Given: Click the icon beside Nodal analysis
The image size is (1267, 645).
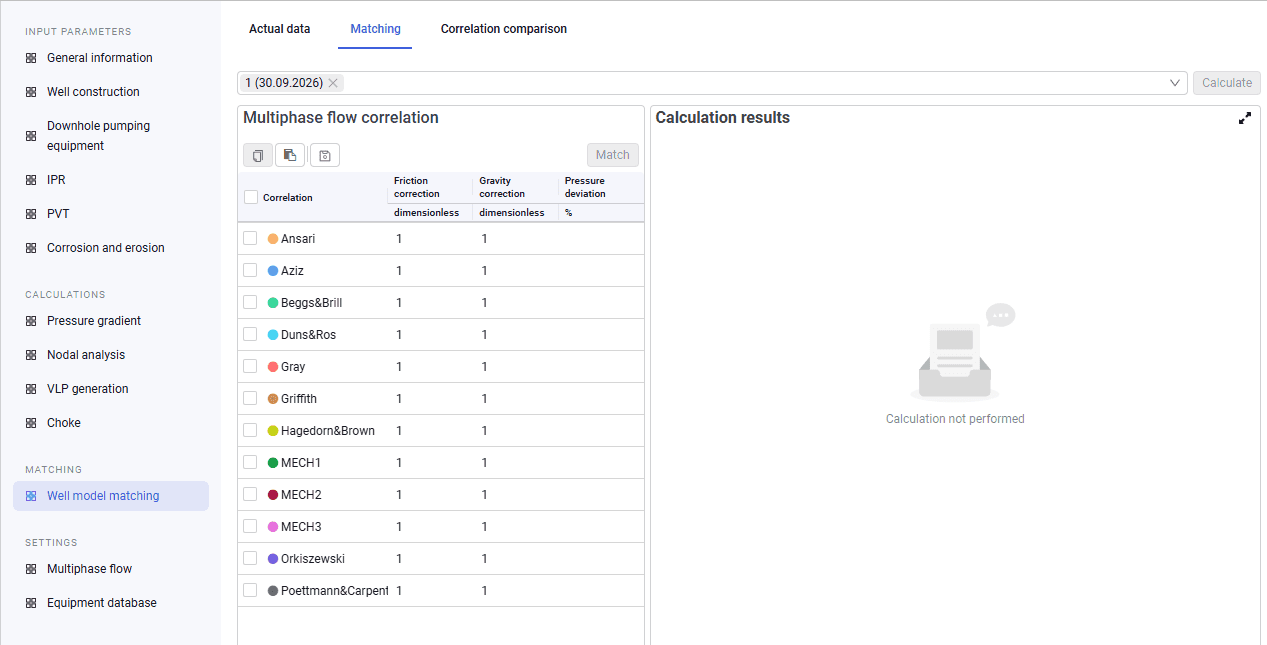Looking at the screenshot, I should tap(31, 355).
